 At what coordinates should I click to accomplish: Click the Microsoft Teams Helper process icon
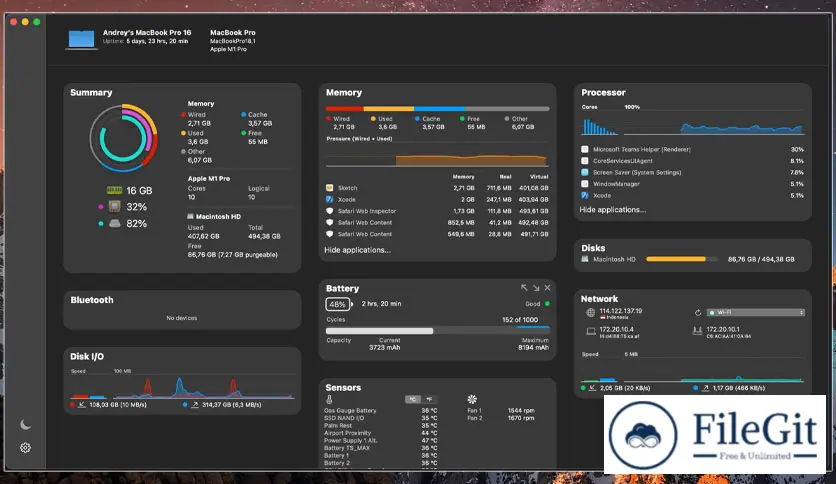585,149
